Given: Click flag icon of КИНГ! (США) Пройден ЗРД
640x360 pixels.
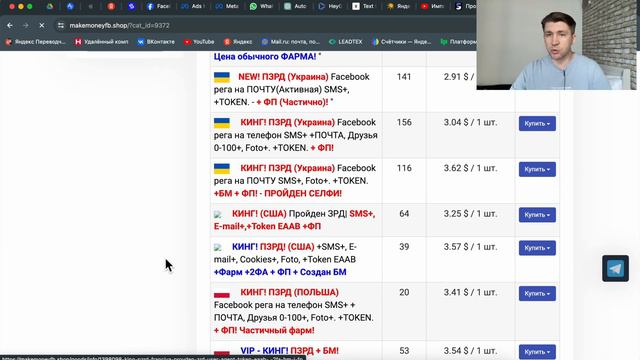Looking at the screenshot, I should pos(218,214).
